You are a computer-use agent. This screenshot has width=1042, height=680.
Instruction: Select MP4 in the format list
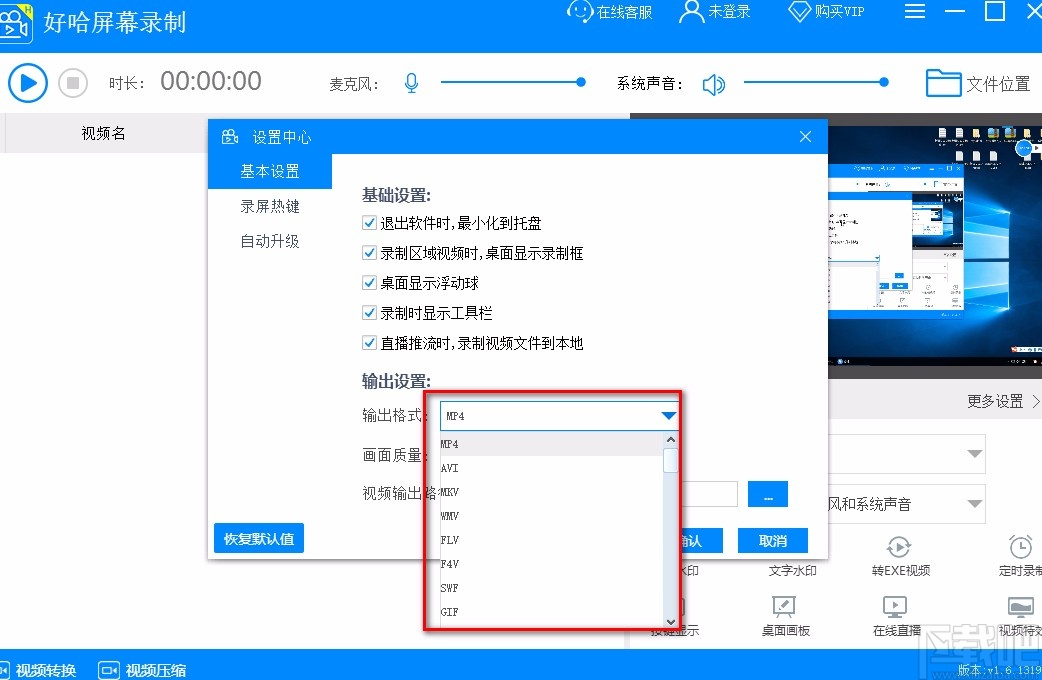tap(552, 443)
